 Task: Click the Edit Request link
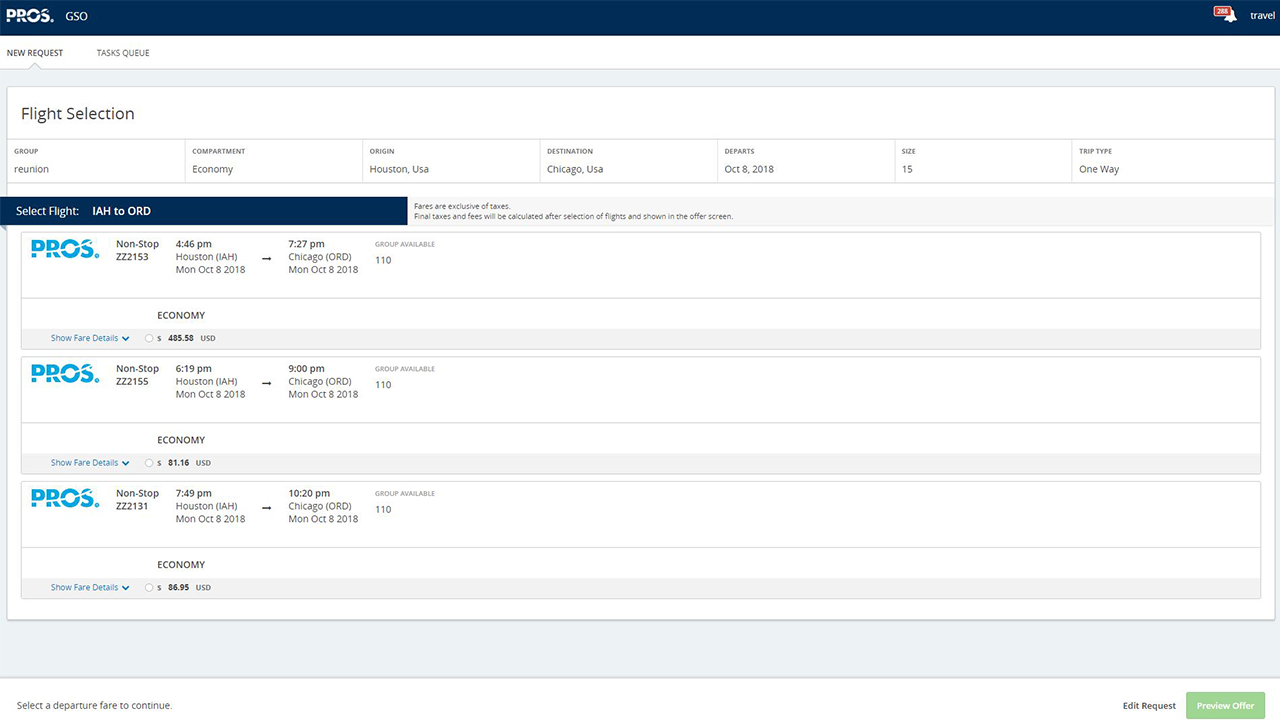[1149, 706]
